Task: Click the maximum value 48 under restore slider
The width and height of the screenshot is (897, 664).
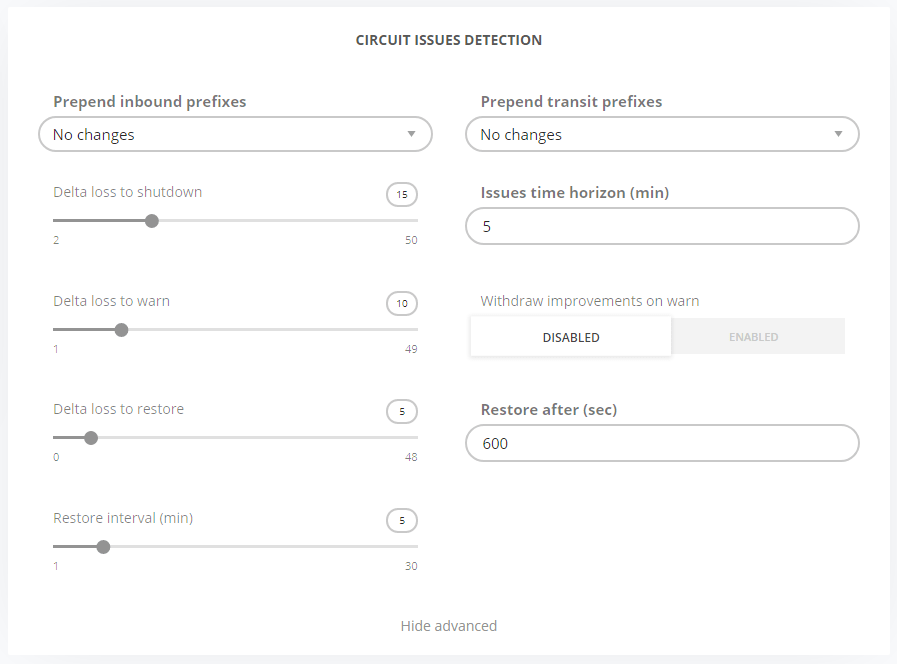Action: tap(411, 457)
